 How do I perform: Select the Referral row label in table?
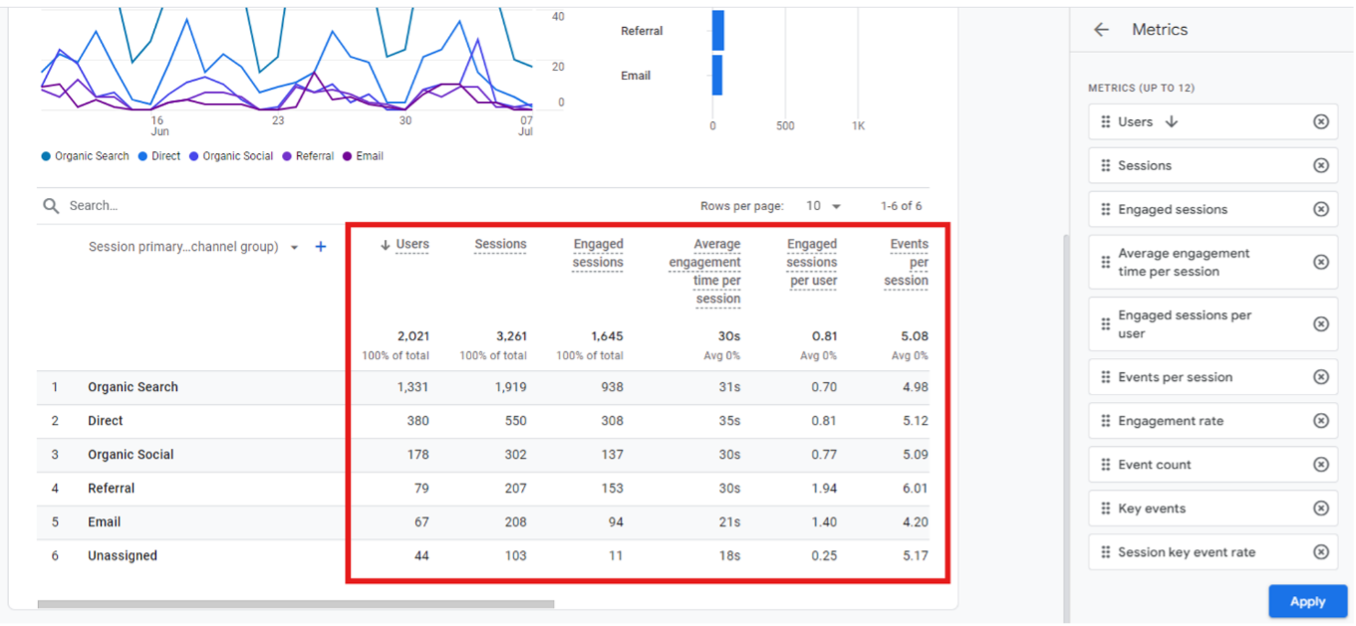[111, 489]
